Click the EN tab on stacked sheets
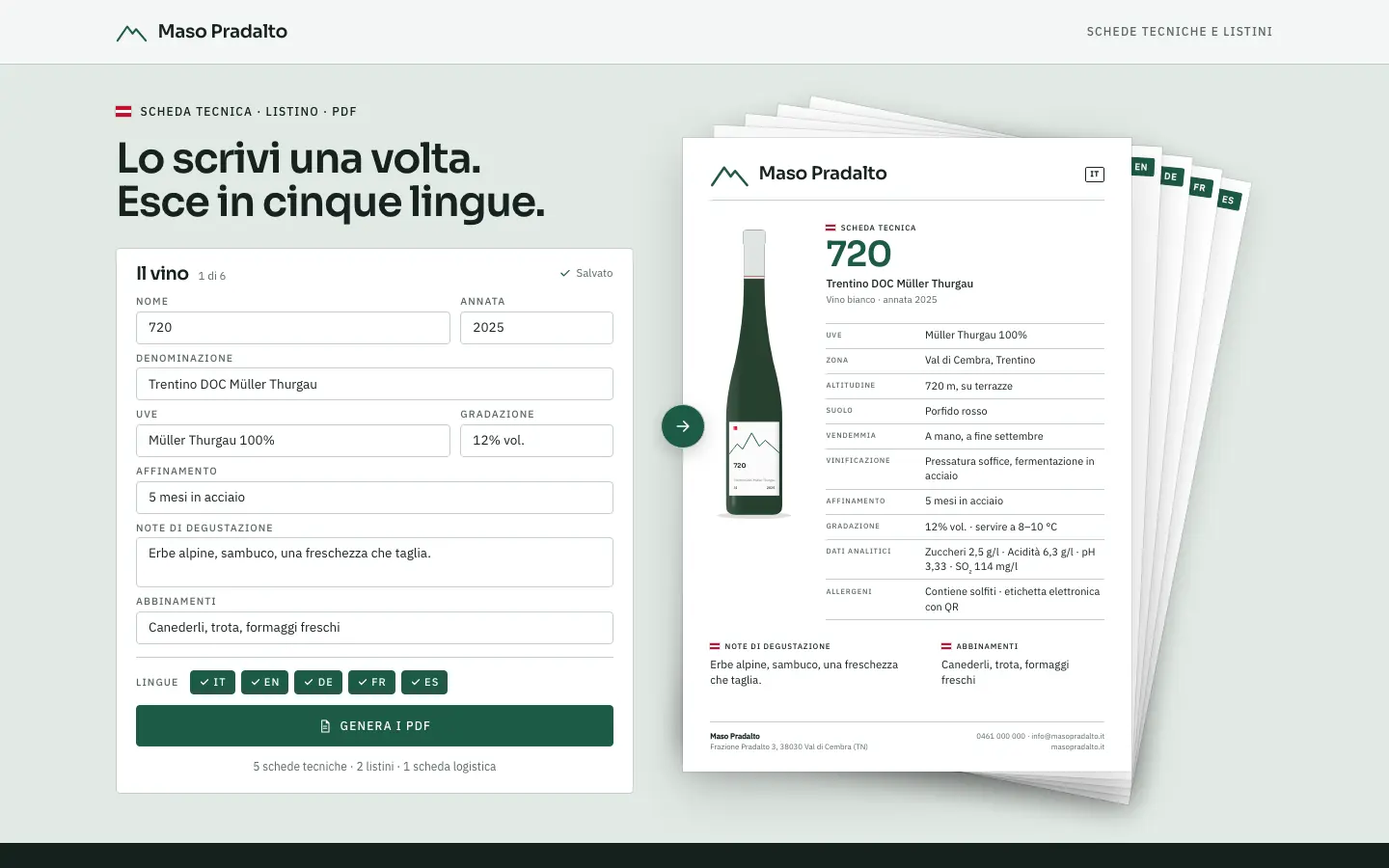This screenshot has height=868, width=1389. point(1141,167)
